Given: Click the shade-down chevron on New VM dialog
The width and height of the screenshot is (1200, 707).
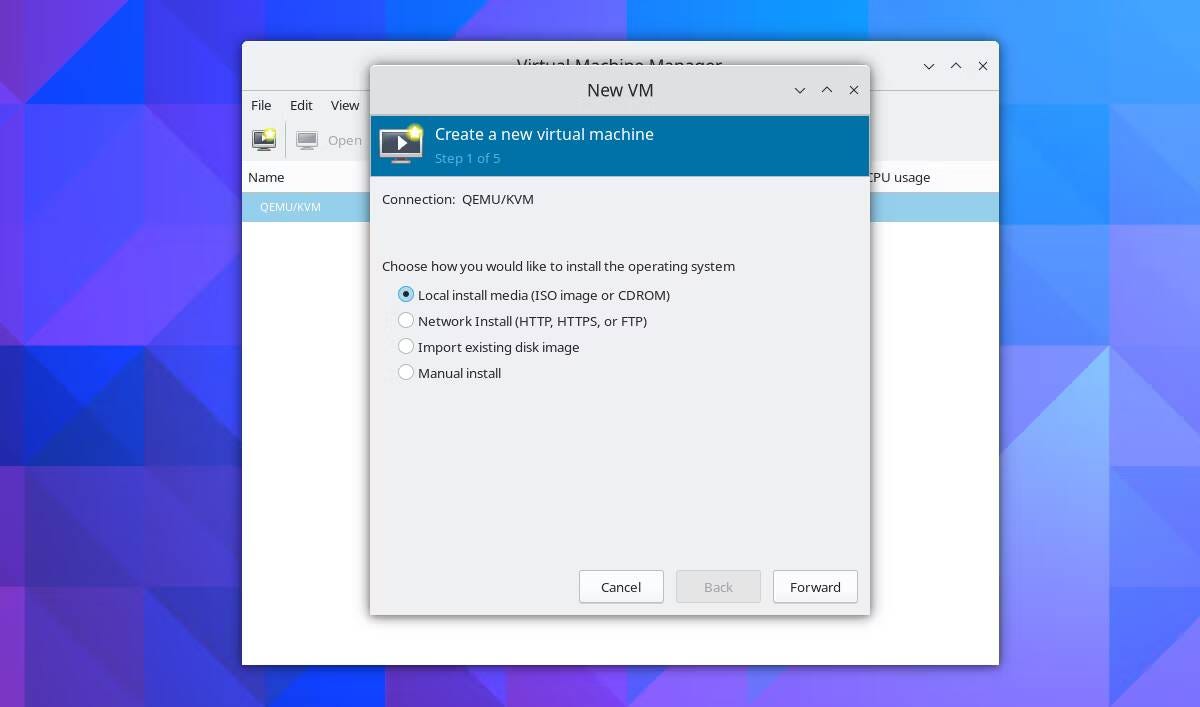Looking at the screenshot, I should coord(799,90).
